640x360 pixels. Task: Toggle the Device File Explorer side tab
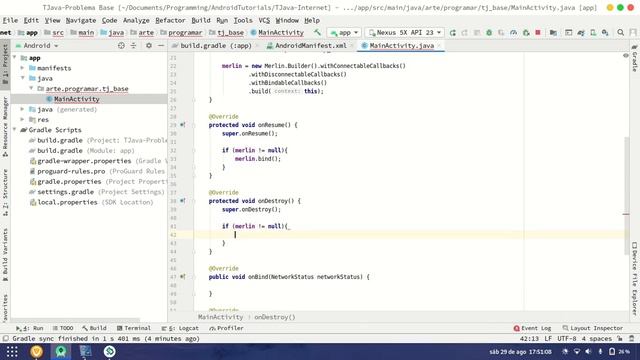click(x=634, y=279)
